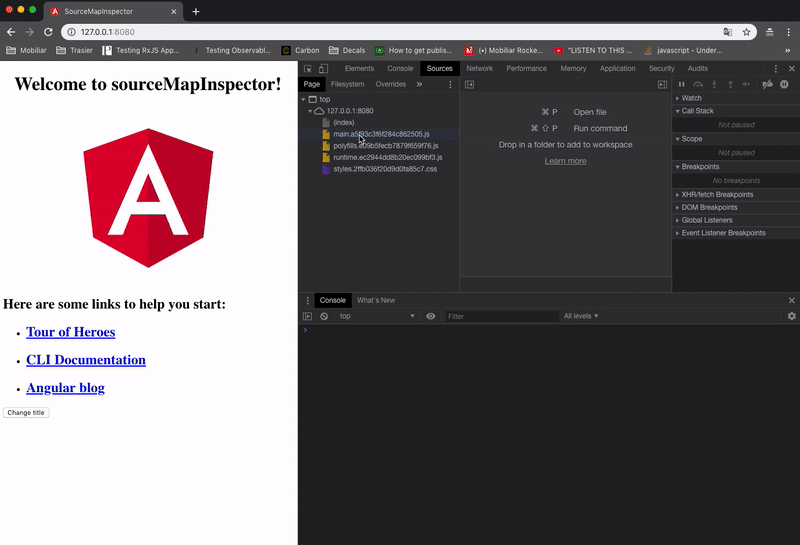Collapse the top frame tree node

pos(304,100)
